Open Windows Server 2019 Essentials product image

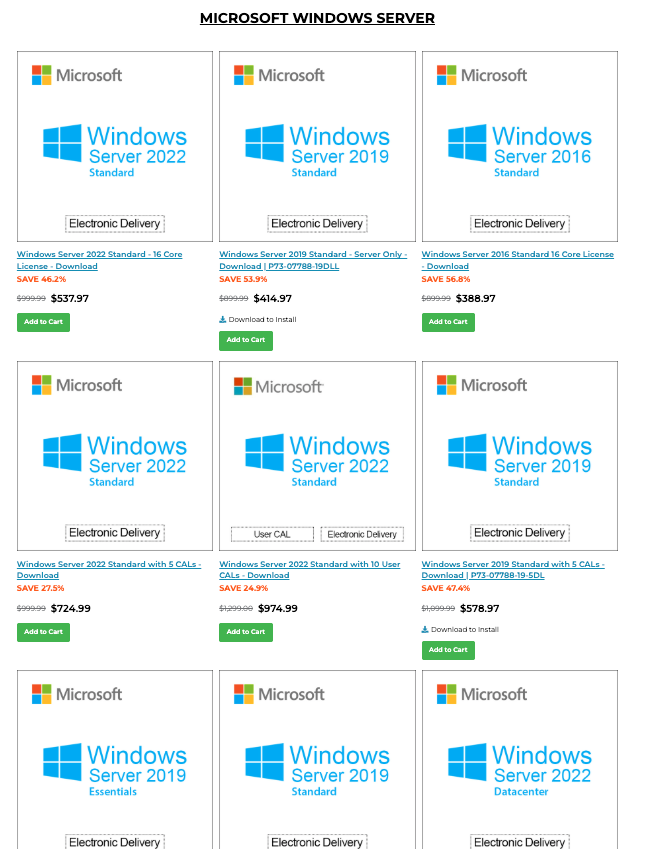(x=115, y=760)
